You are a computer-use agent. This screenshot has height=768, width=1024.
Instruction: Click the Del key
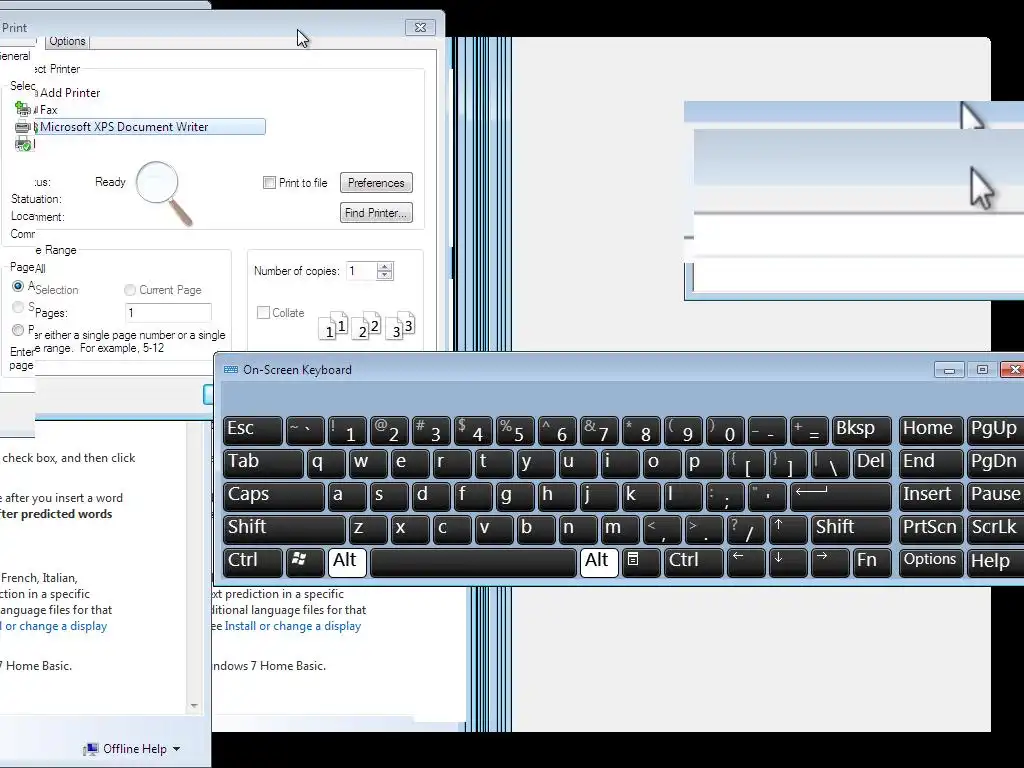[x=872, y=464]
